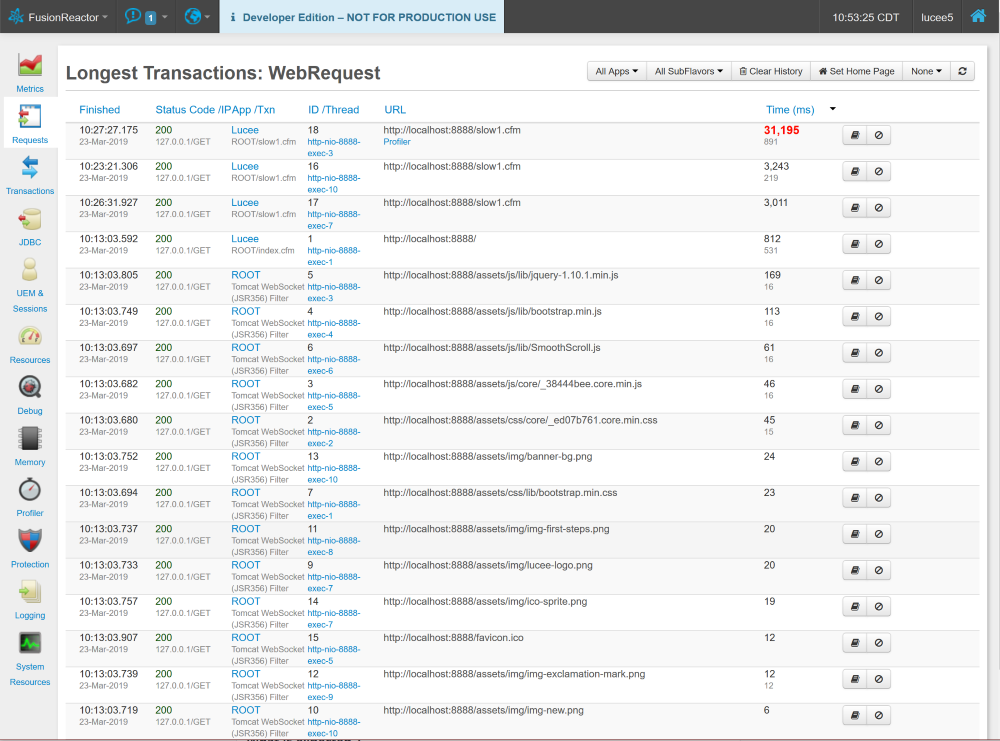Image resolution: width=1000 pixels, height=741 pixels.
Task: Open ROOT app link for jquery row
Action: 246,275
